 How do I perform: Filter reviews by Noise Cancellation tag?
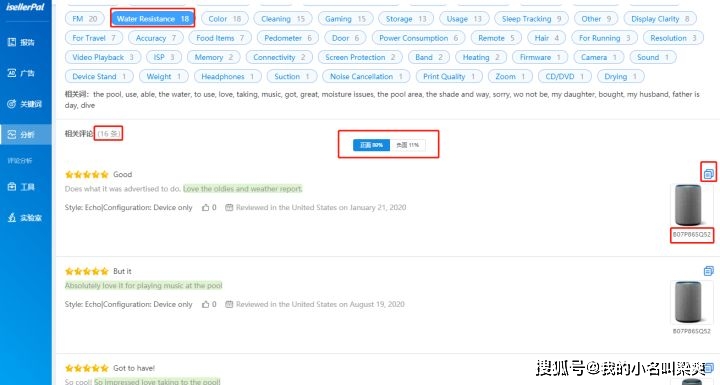[x=366, y=76]
